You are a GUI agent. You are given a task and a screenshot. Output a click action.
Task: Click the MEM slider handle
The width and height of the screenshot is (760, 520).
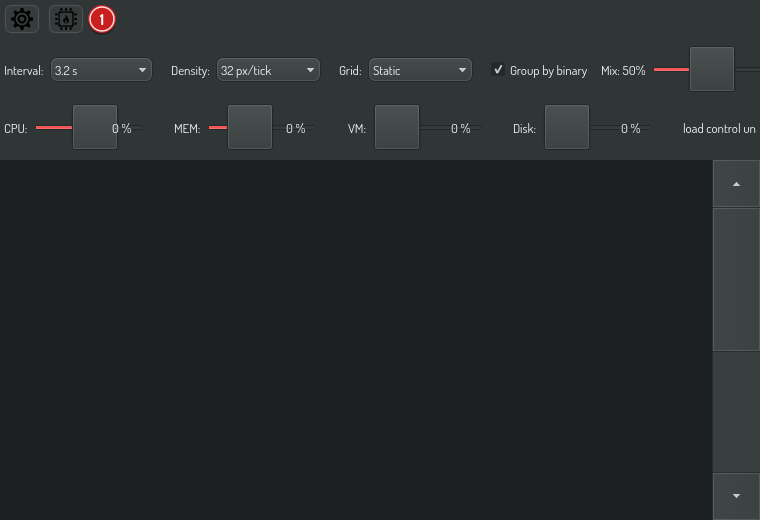tap(250, 127)
